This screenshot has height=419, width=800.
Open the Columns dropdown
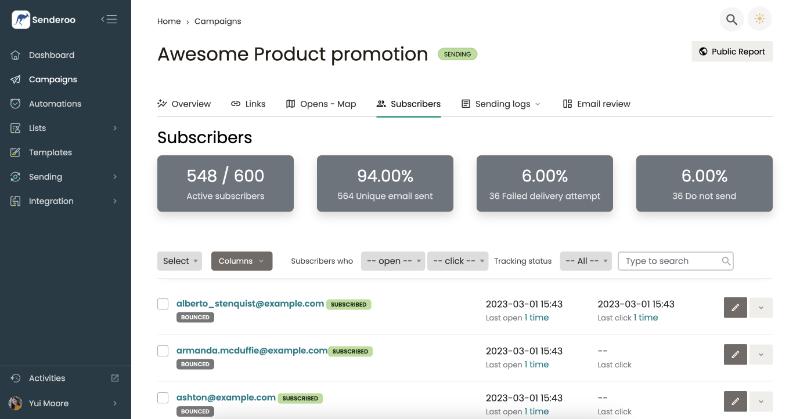tap(241, 261)
